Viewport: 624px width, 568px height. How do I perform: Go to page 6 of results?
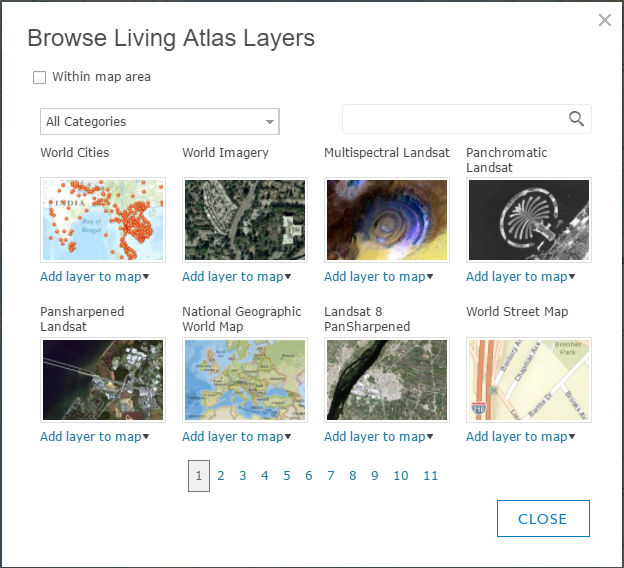(x=309, y=476)
